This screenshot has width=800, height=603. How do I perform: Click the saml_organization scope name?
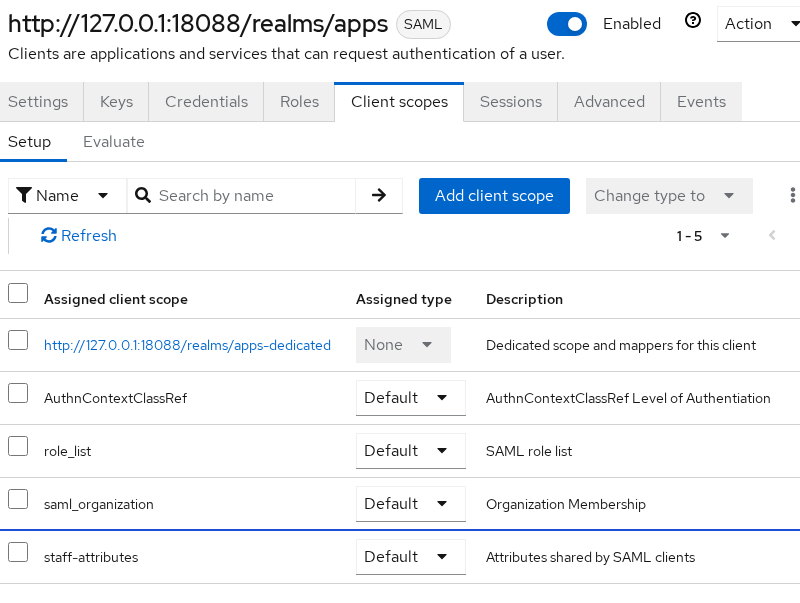tap(98, 505)
